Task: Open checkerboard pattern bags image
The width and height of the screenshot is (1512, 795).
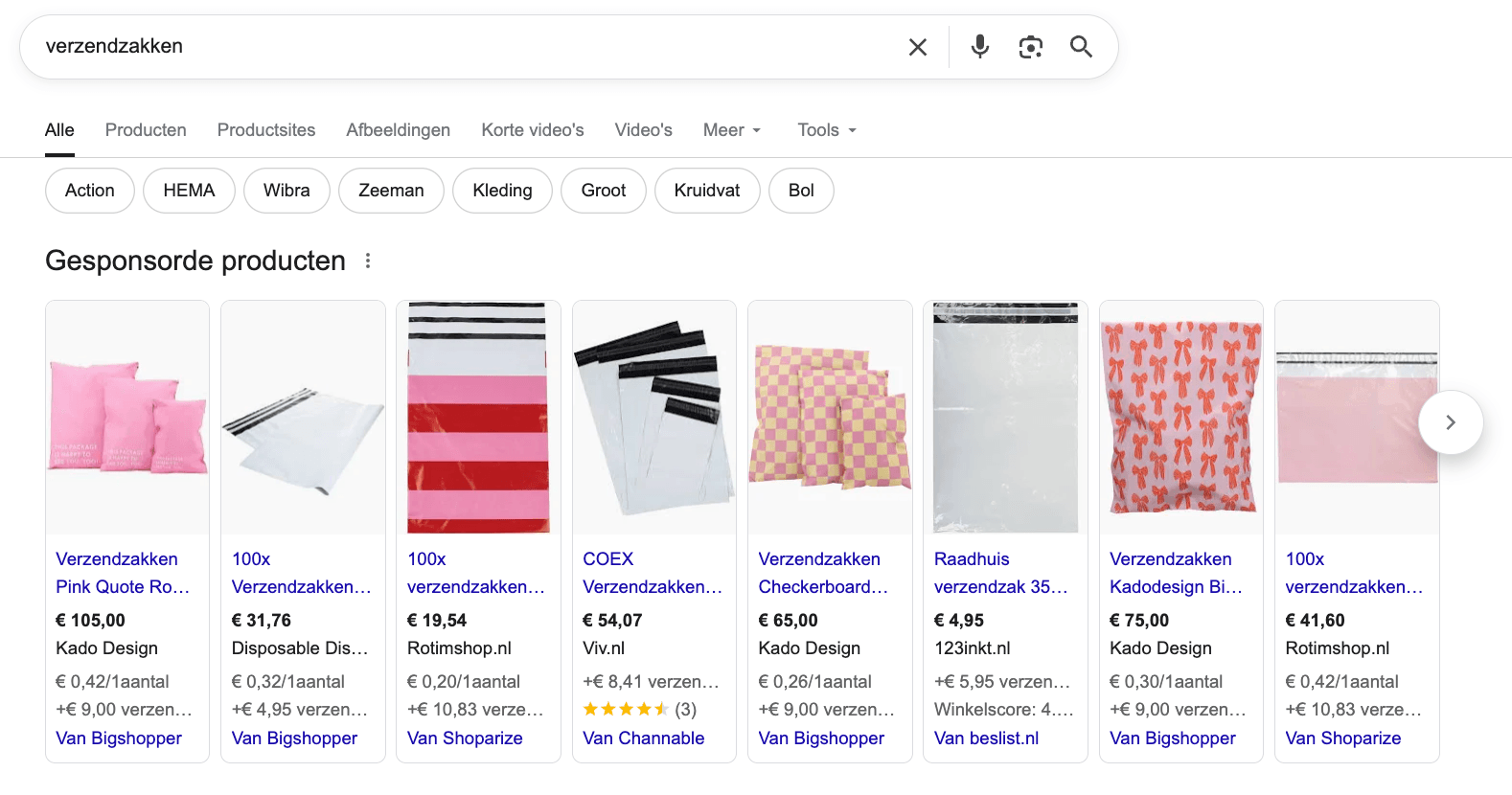Action: [x=830, y=418]
